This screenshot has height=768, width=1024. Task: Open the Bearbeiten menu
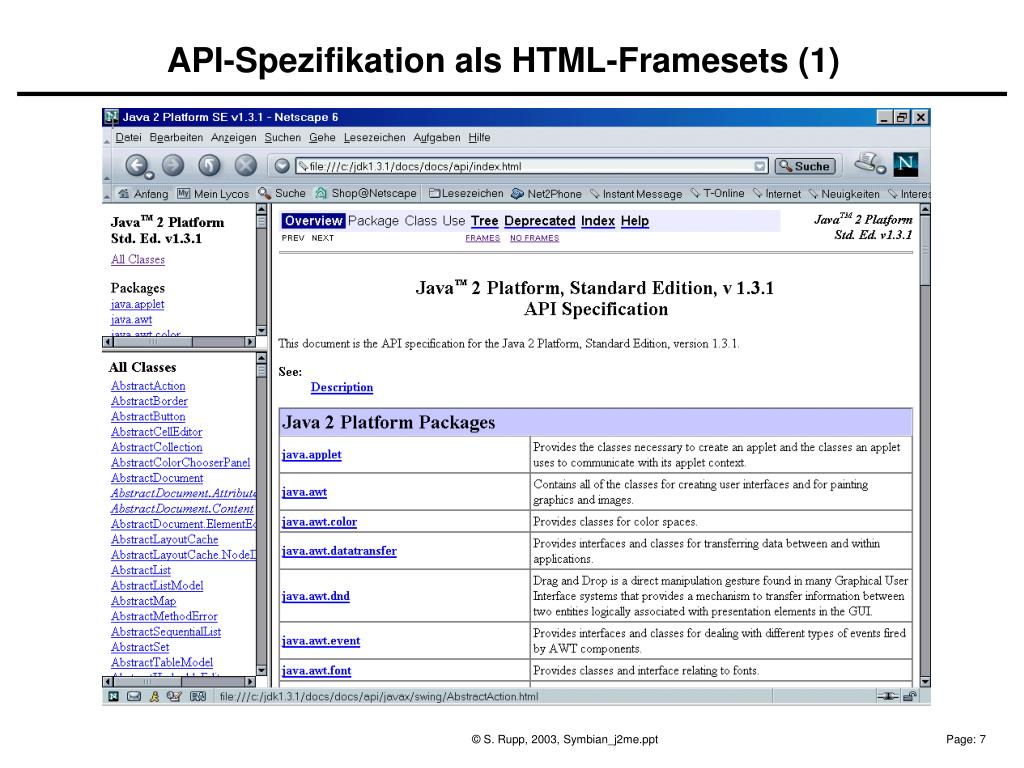point(176,138)
